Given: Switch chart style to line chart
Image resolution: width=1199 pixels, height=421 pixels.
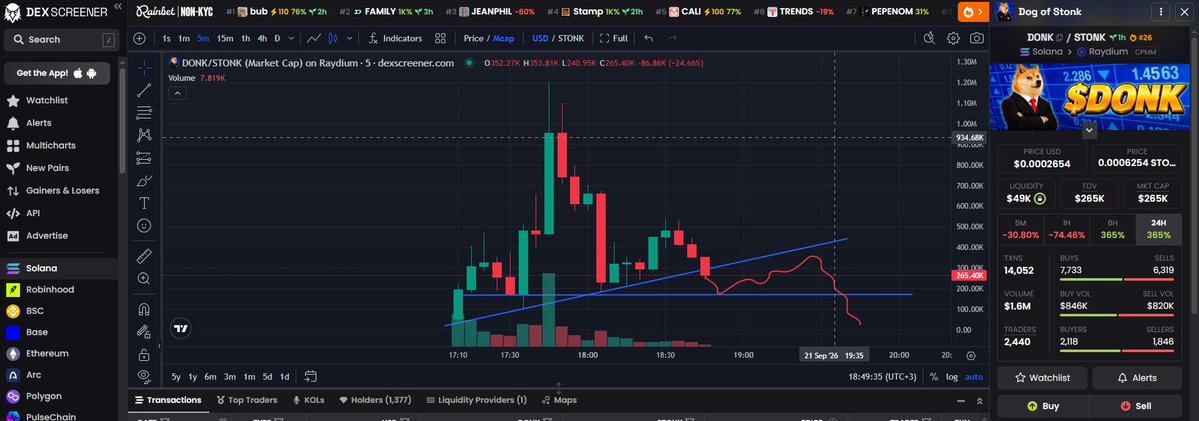Looking at the screenshot, I should pos(314,38).
